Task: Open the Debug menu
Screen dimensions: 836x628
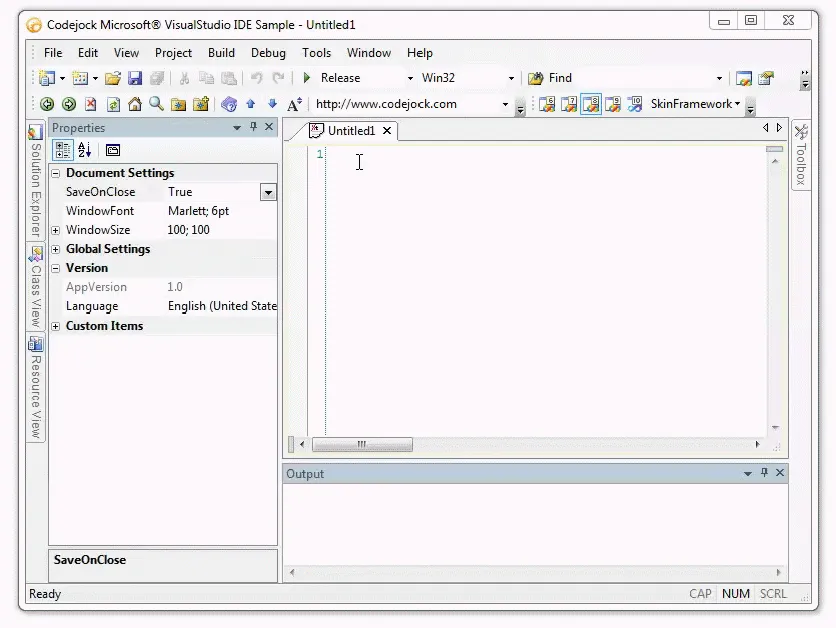Action: tap(268, 53)
